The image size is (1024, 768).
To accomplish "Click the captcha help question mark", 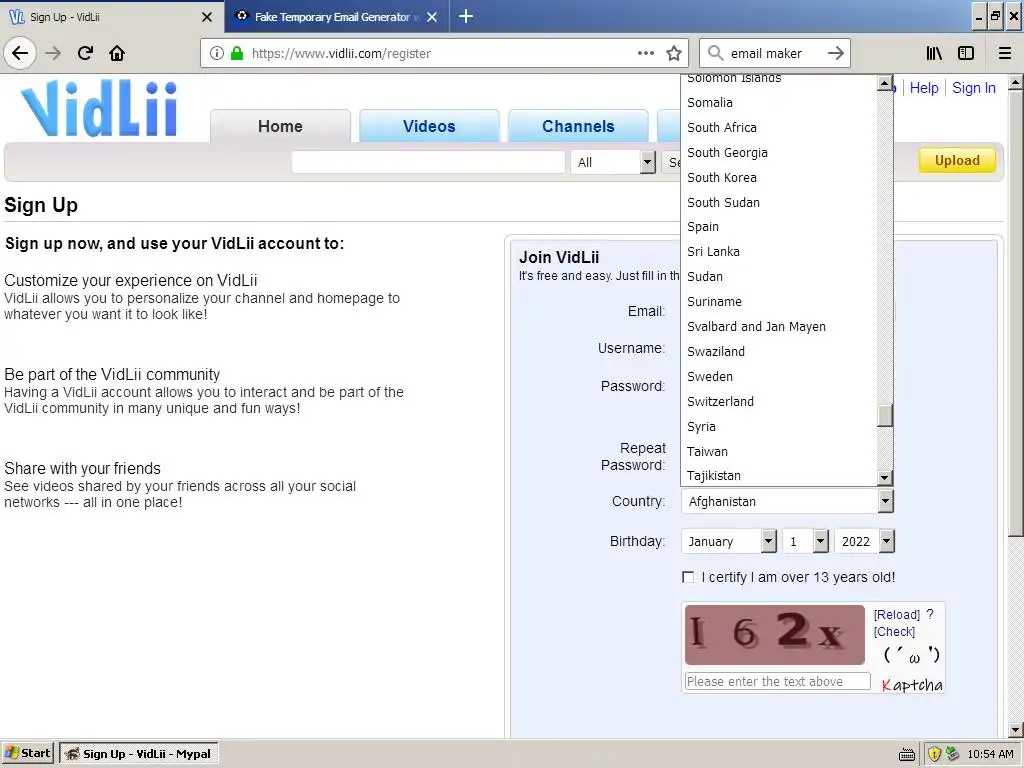I will coord(930,615).
